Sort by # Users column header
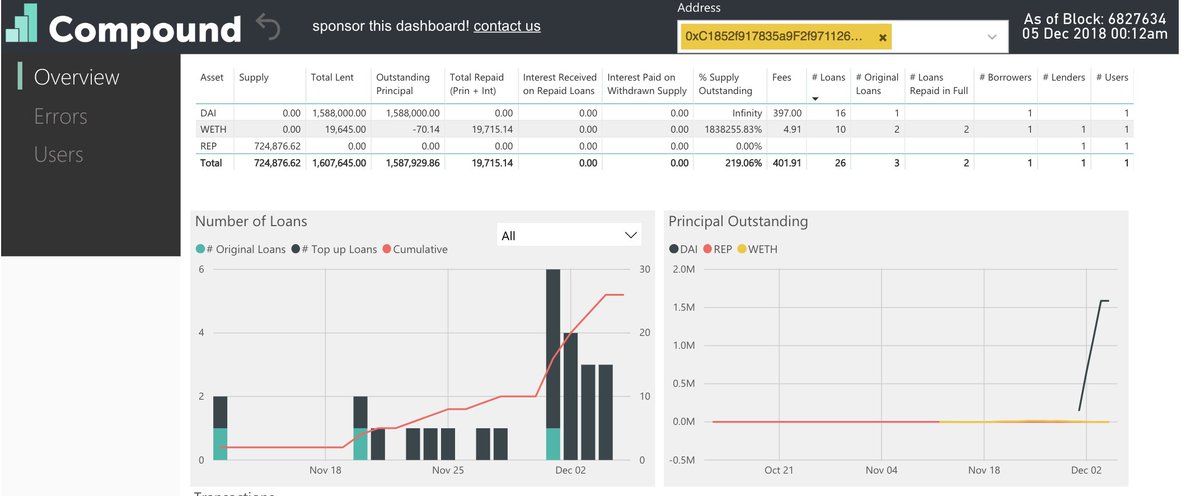Viewport: 1200px width, 496px height. [x=1112, y=77]
